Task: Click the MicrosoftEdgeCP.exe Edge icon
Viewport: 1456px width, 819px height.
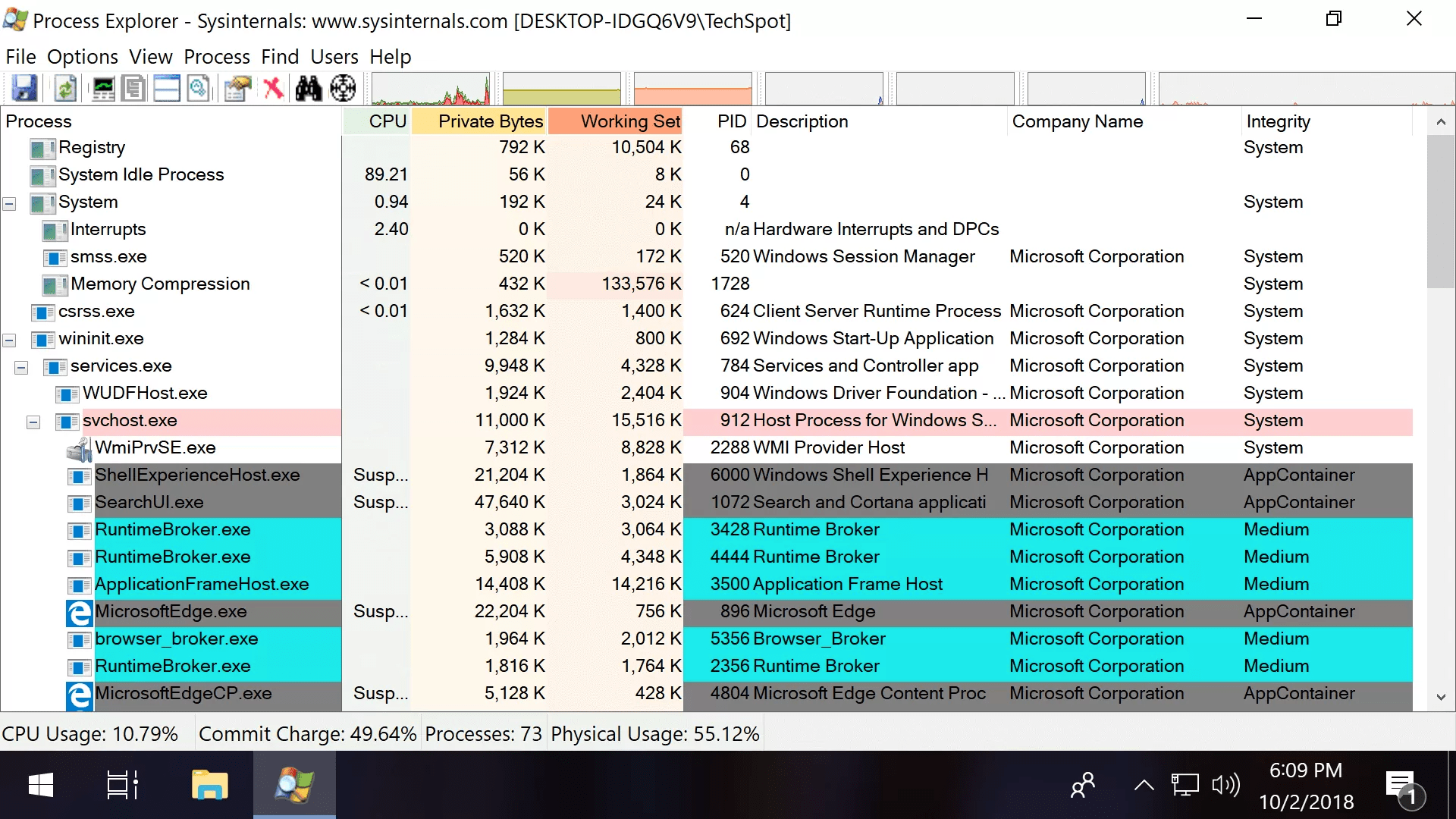Action: tap(79, 695)
